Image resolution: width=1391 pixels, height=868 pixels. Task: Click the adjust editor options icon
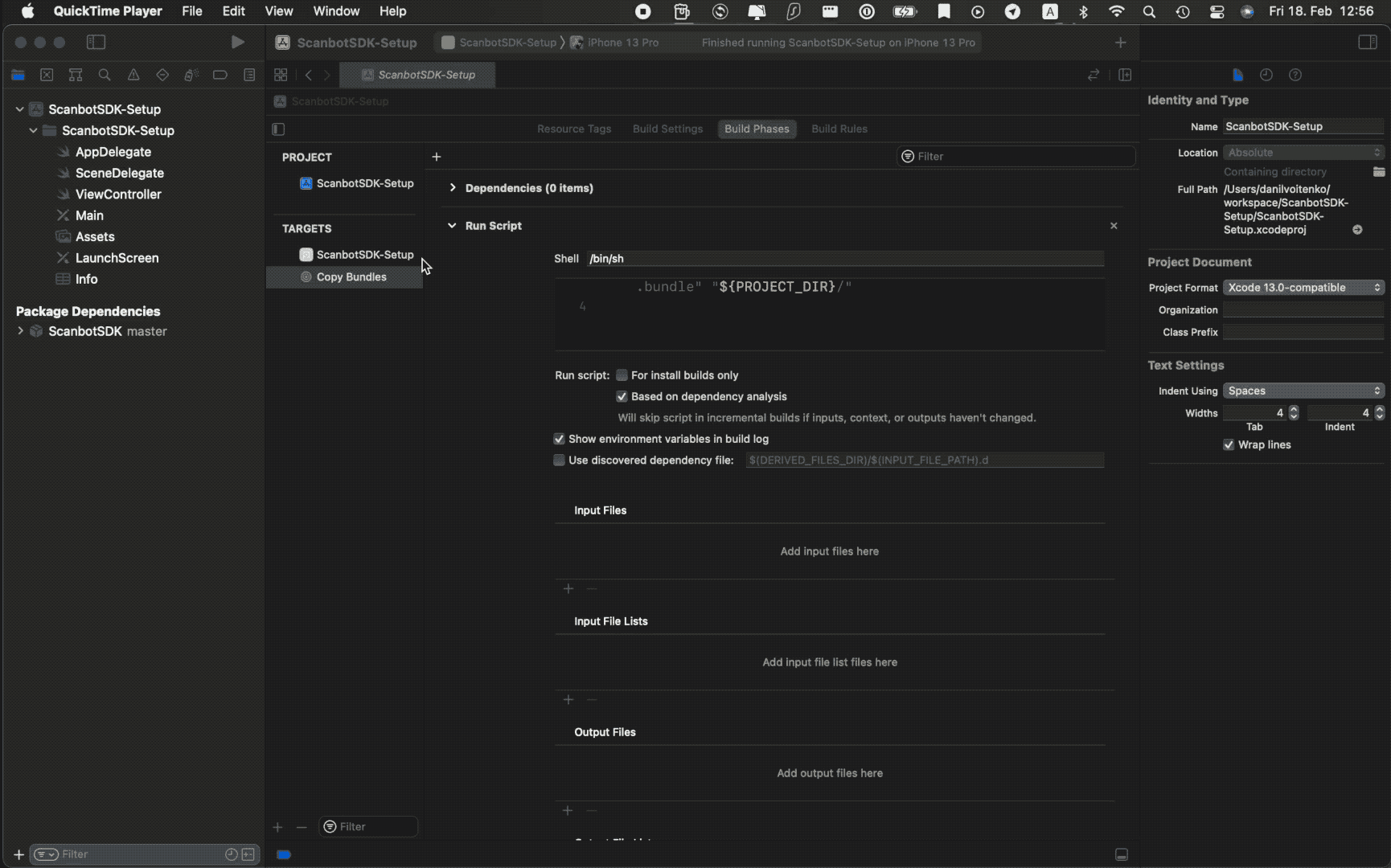1125,75
